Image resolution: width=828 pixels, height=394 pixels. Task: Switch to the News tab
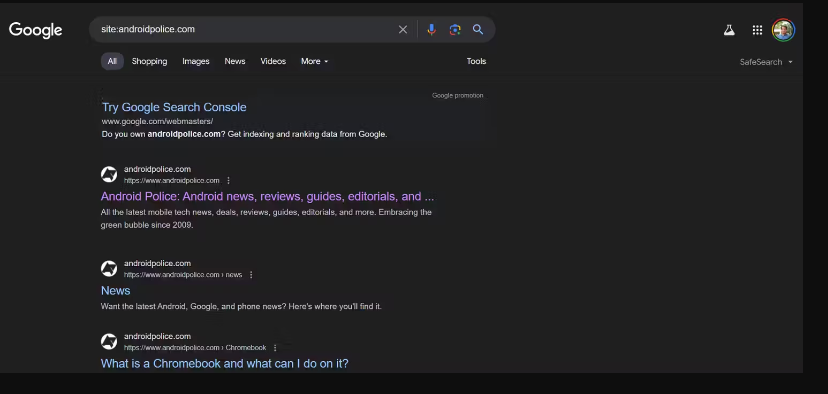[x=235, y=61]
